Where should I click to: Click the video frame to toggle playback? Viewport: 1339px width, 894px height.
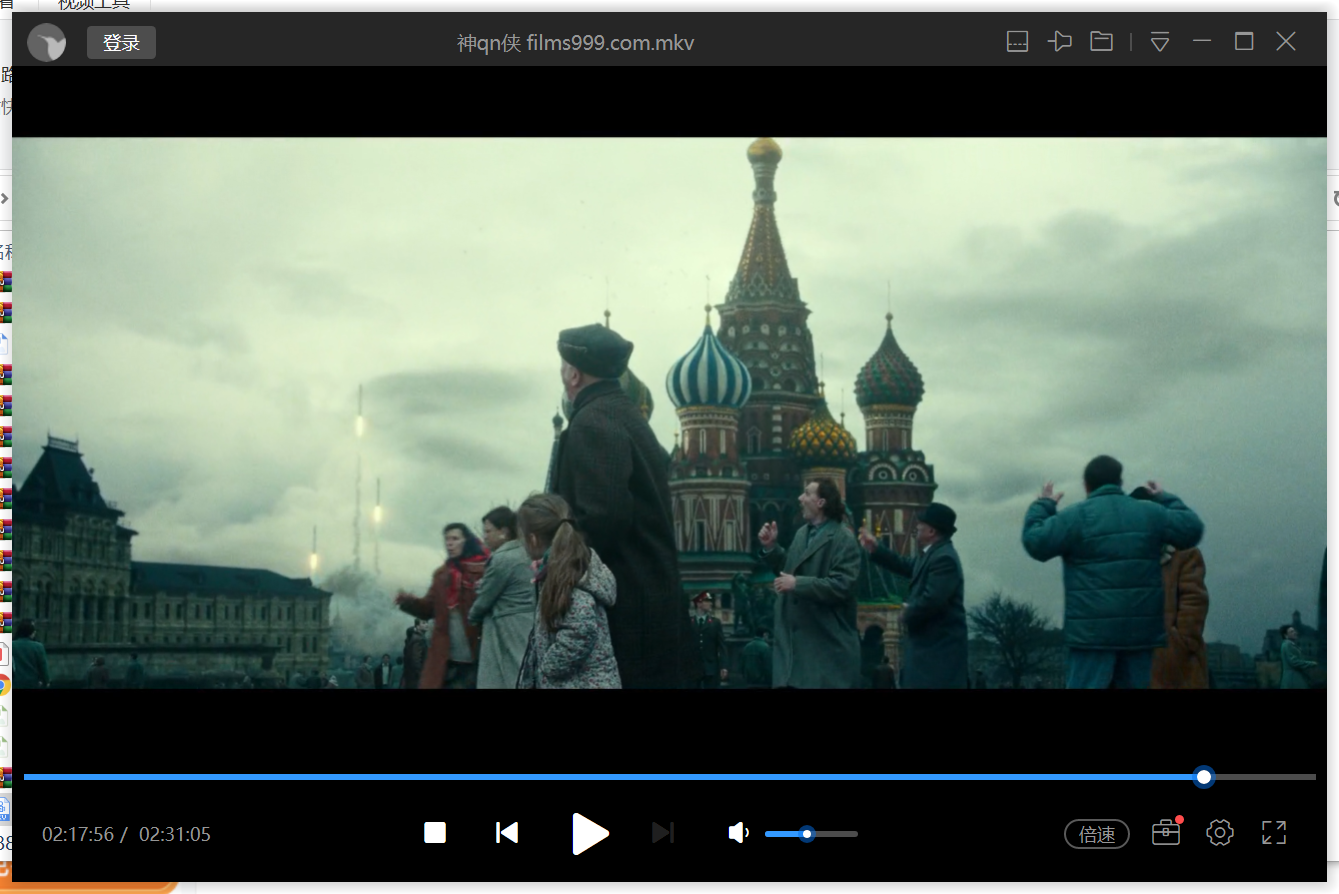tap(669, 412)
